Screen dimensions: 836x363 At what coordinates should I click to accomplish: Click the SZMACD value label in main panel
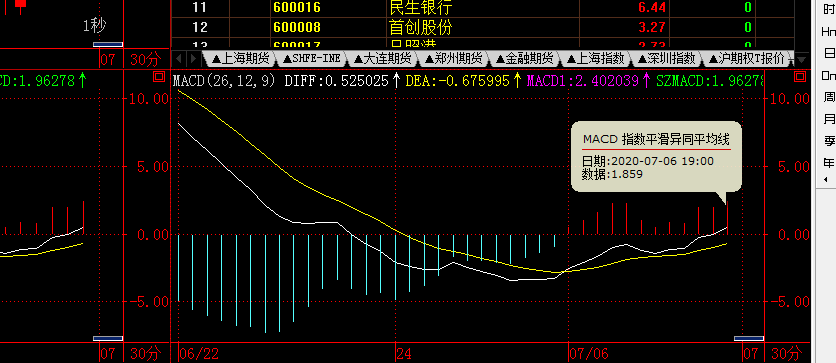pyautogui.click(x=710, y=81)
